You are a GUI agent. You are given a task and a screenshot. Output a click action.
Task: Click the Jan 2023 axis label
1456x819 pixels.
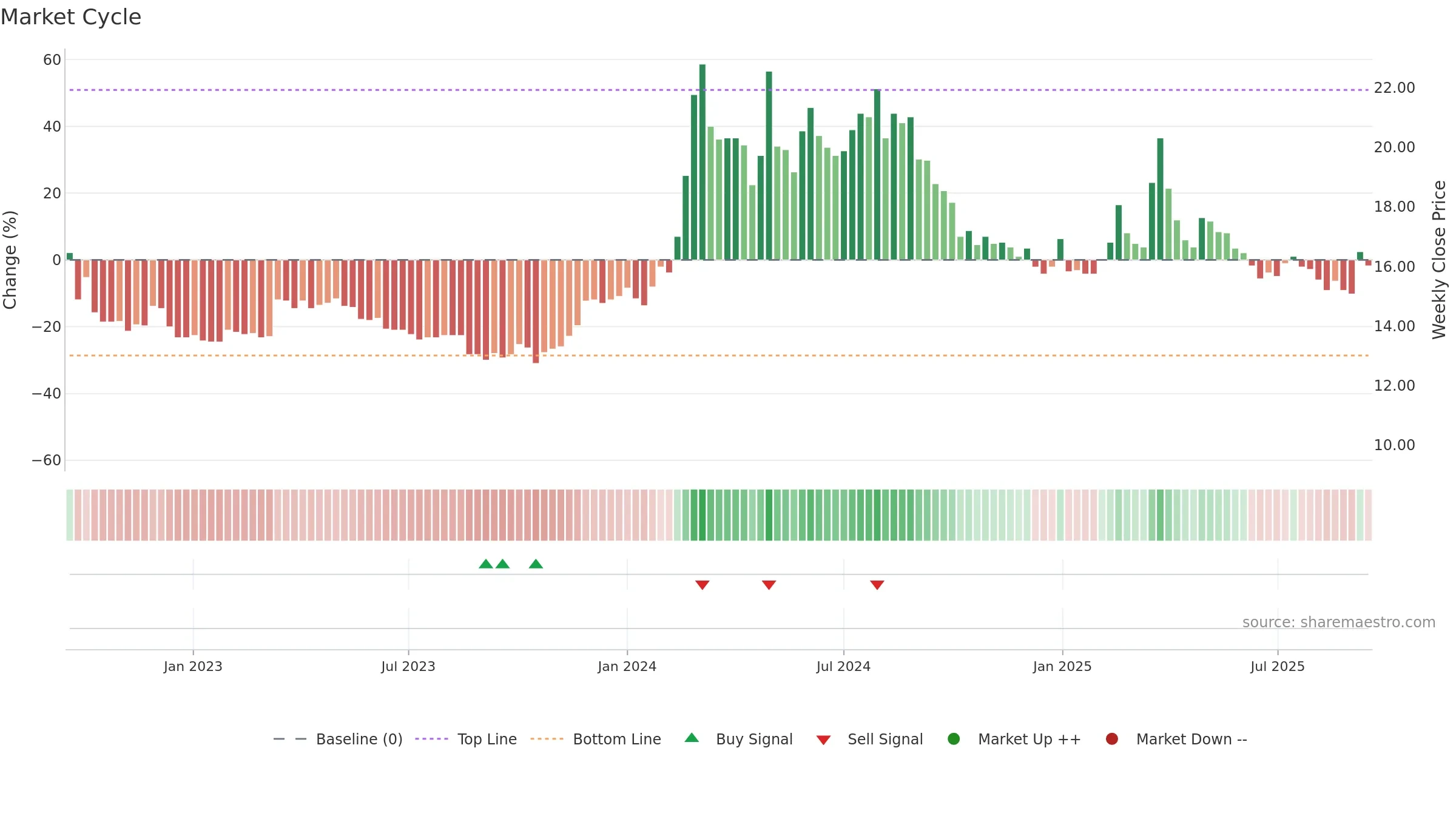tap(193, 667)
